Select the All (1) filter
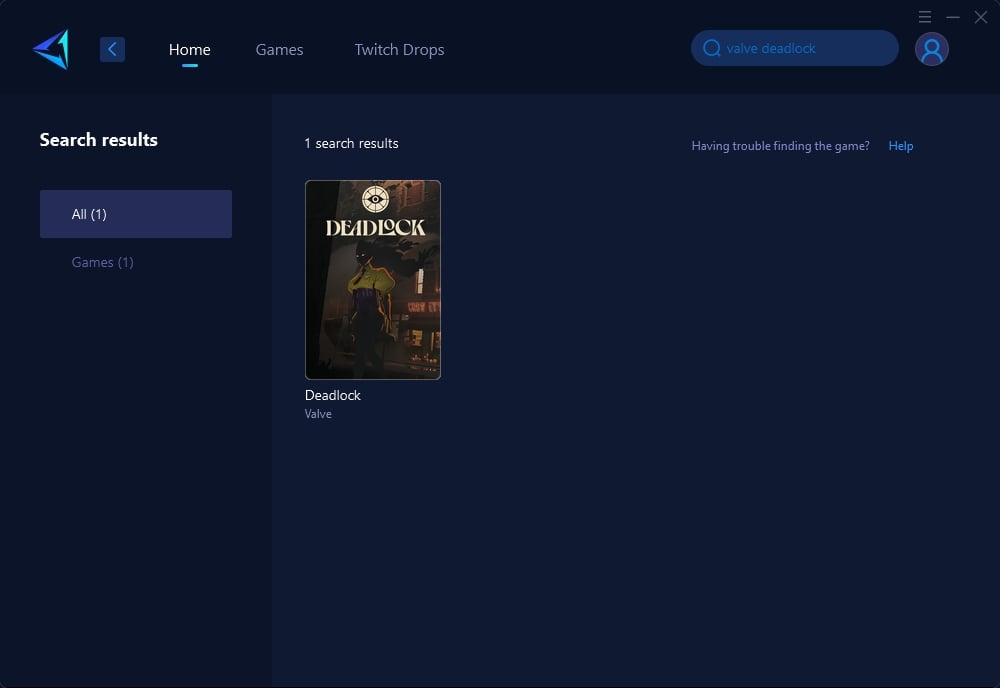Viewport: 1000px width, 688px height. (136, 214)
